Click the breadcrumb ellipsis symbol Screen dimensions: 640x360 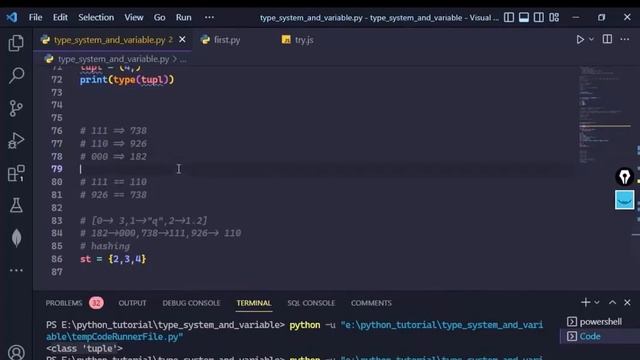click(x=183, y=60)
